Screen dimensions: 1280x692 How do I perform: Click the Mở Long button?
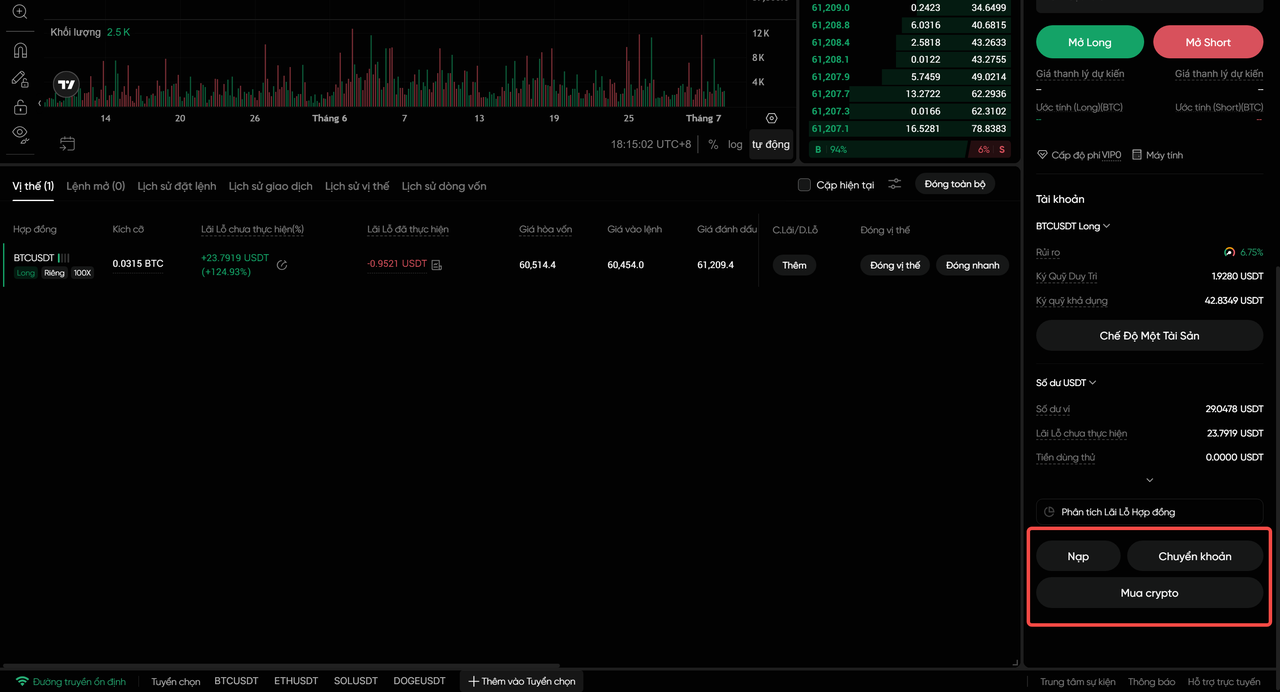1089,42
